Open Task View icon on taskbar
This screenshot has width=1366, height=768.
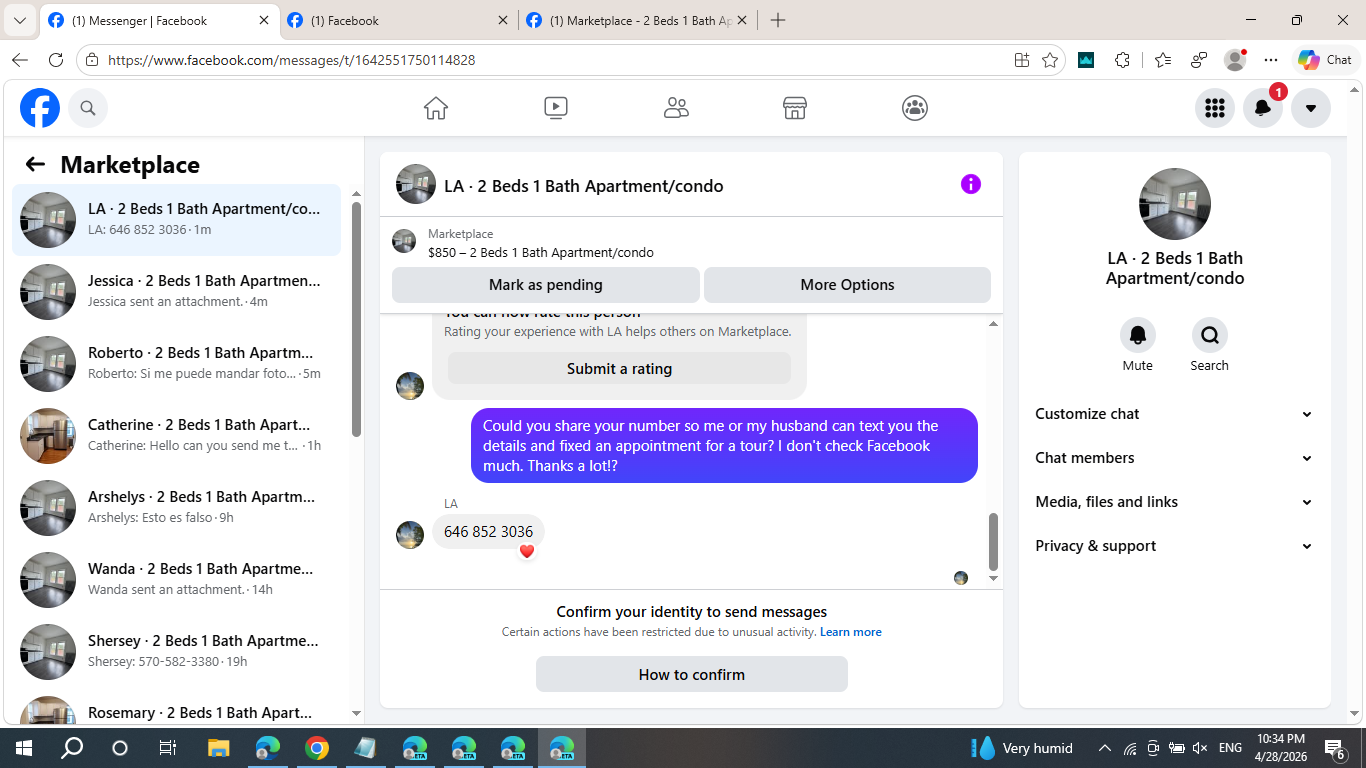pyautogui.click(x=168, y=748)
